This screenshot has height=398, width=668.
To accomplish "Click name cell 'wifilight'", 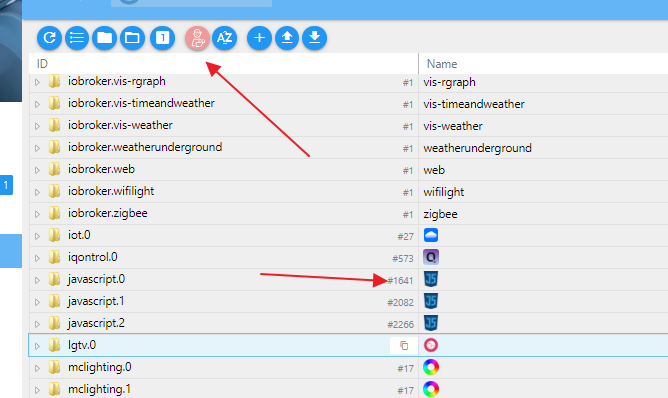I will coord(443,192).
